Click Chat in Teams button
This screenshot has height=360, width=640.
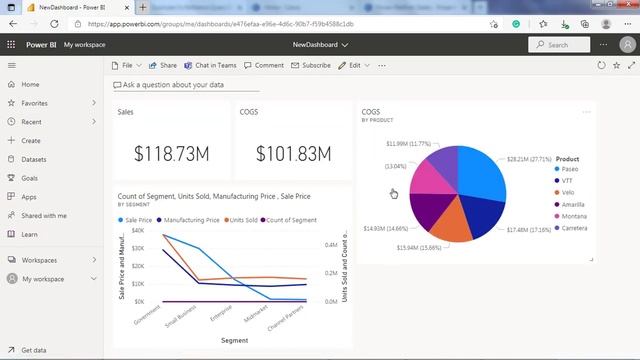pos(210,65)
